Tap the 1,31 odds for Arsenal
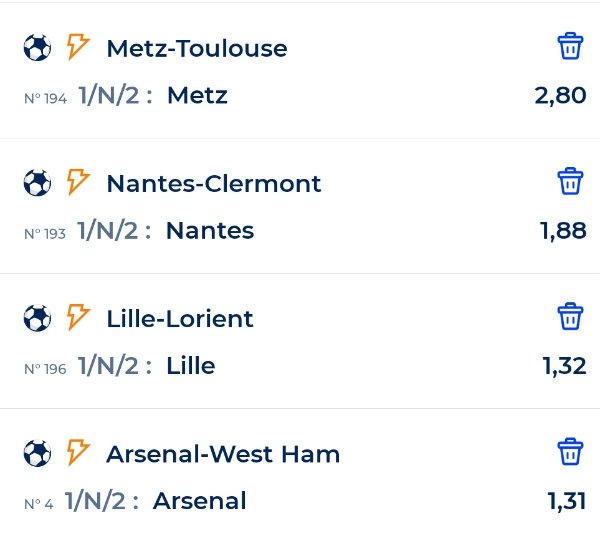600x536 pixels. (x=567, y=501)
